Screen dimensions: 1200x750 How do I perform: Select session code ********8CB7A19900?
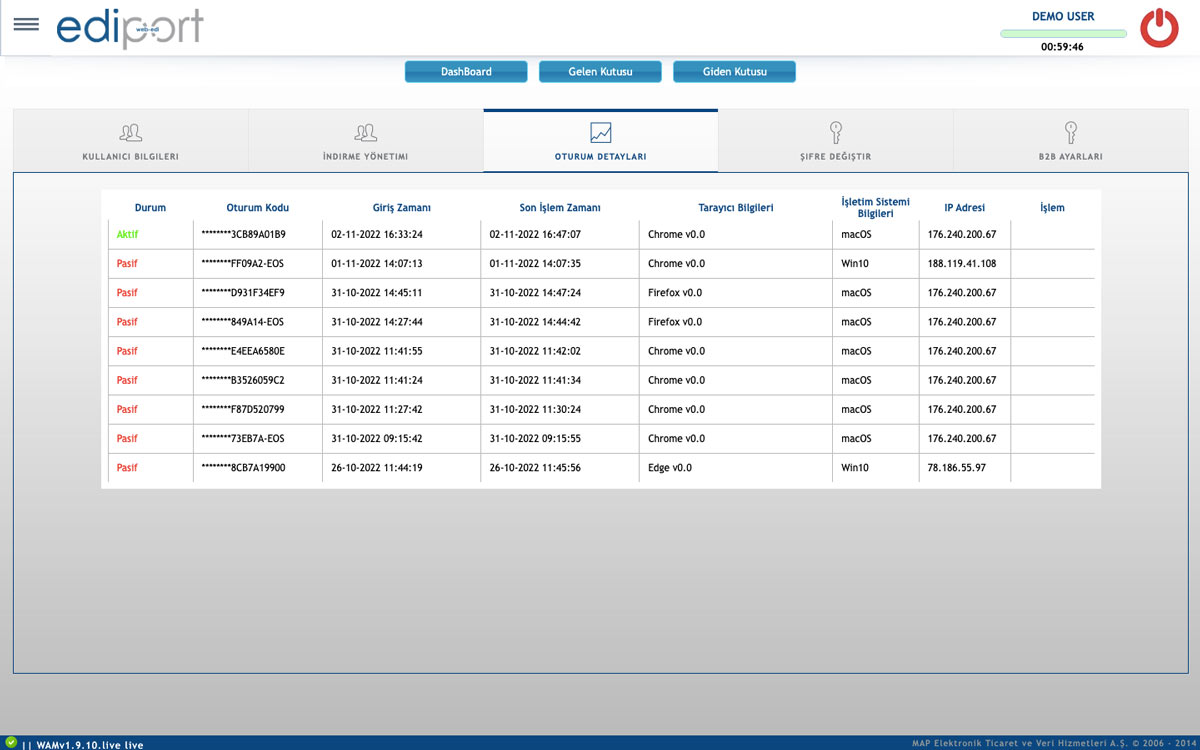[243, 466]
